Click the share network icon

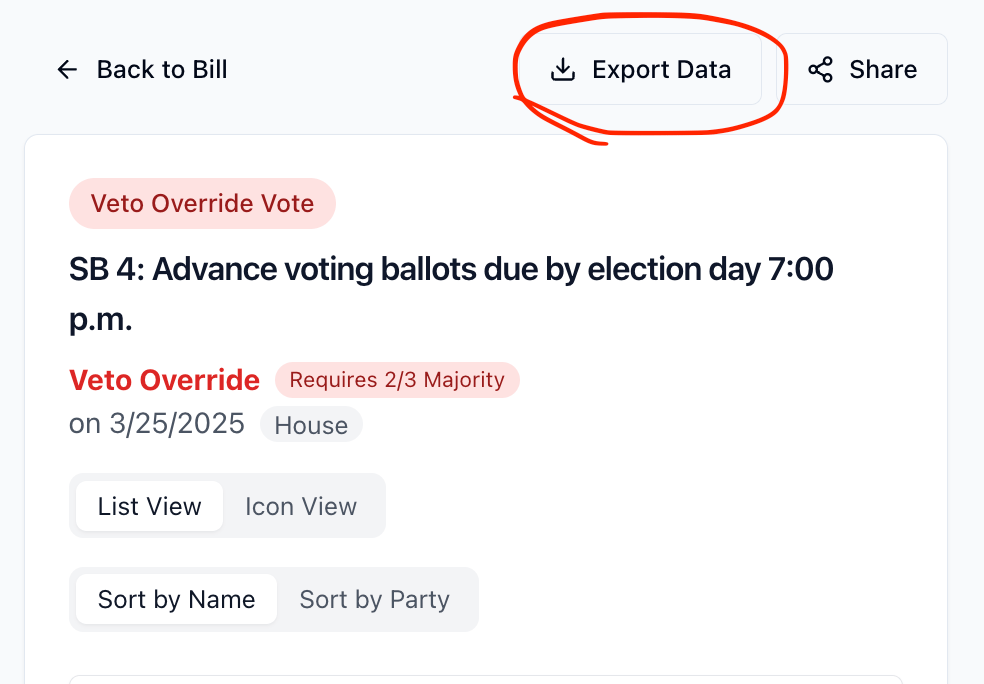point(820,69)
